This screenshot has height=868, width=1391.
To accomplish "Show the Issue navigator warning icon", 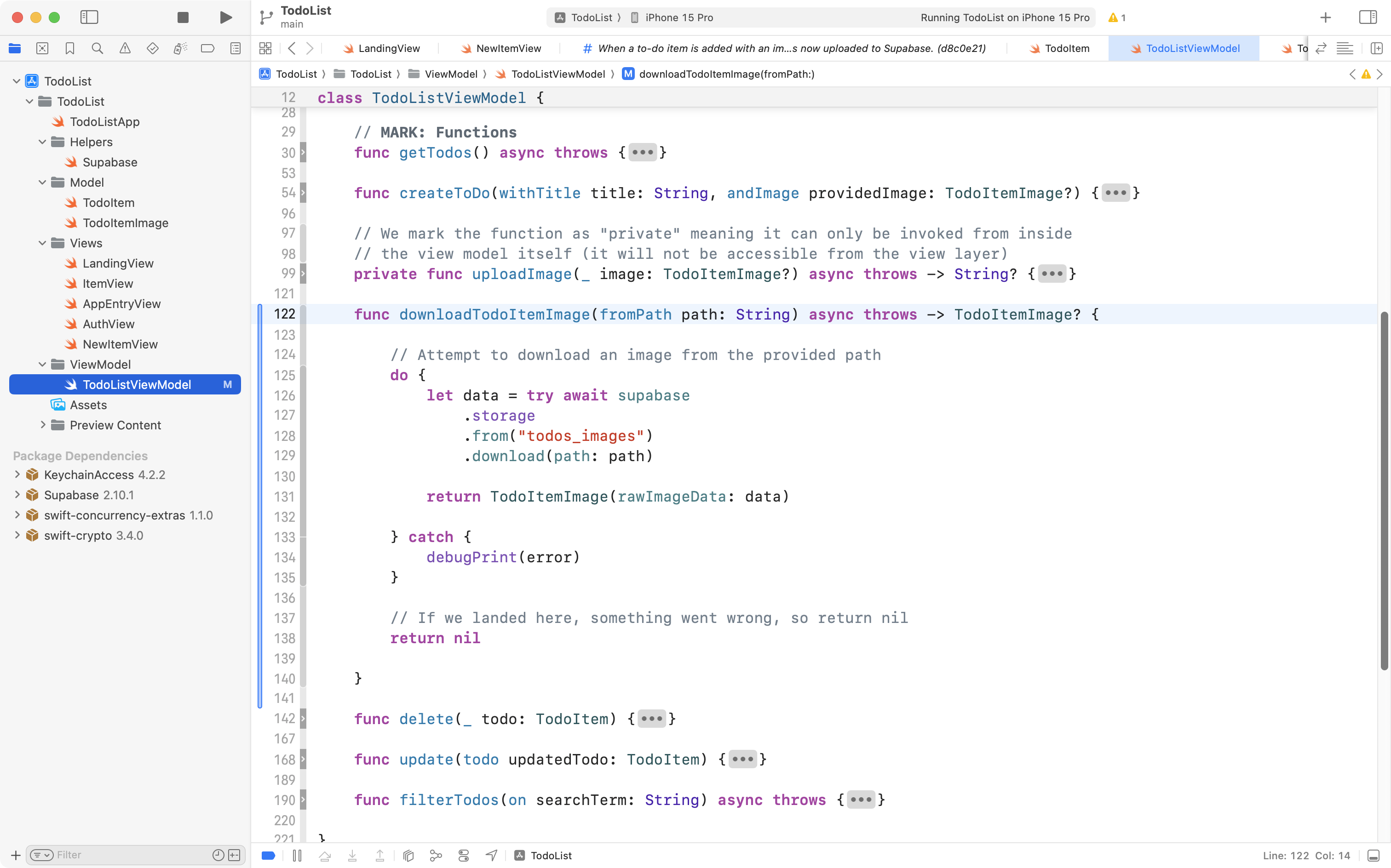I will (x=125, y=48).
